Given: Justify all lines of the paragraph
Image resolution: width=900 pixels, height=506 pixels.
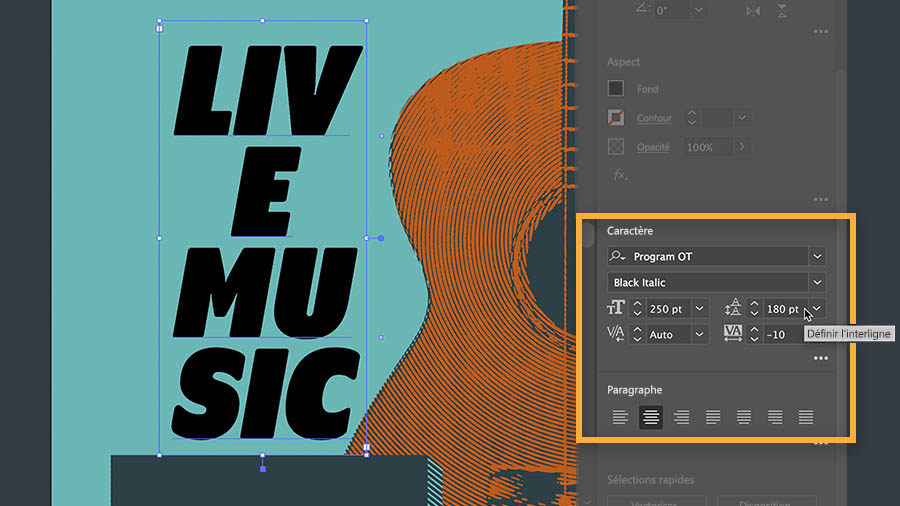Looking at the screenshot, I should click(806, 417).
